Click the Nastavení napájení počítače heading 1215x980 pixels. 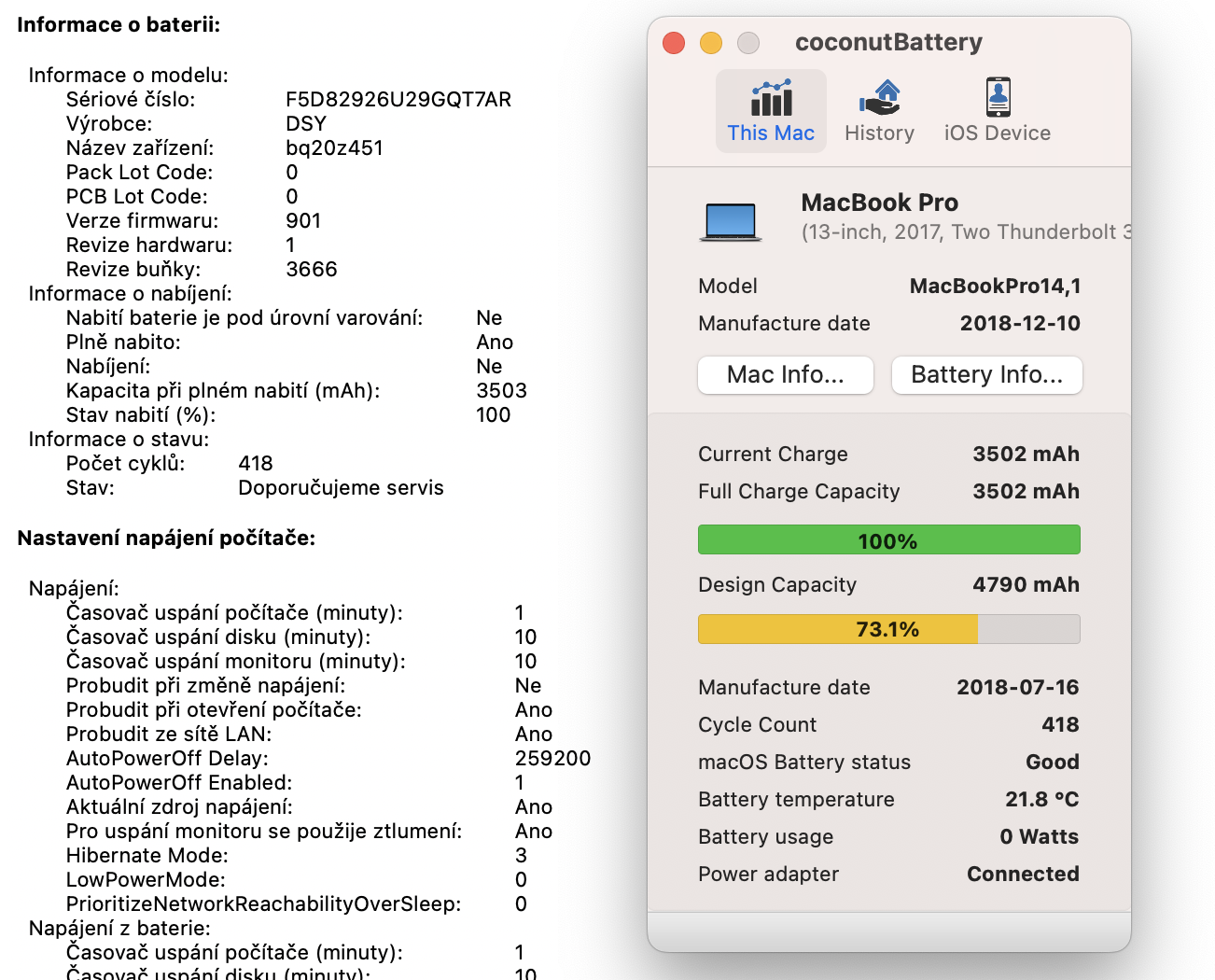tap(166, 539)
